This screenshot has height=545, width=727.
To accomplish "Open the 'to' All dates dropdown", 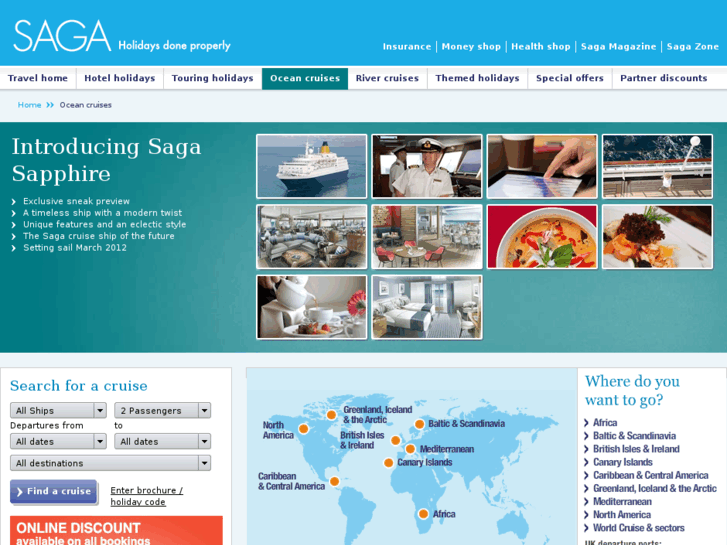I will [163, 442].
